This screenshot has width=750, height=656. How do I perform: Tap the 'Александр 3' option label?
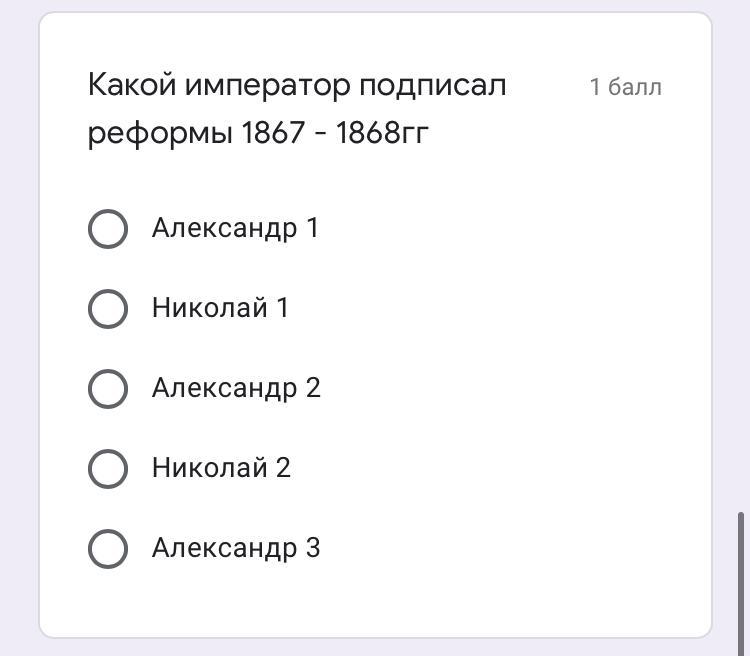236,548
